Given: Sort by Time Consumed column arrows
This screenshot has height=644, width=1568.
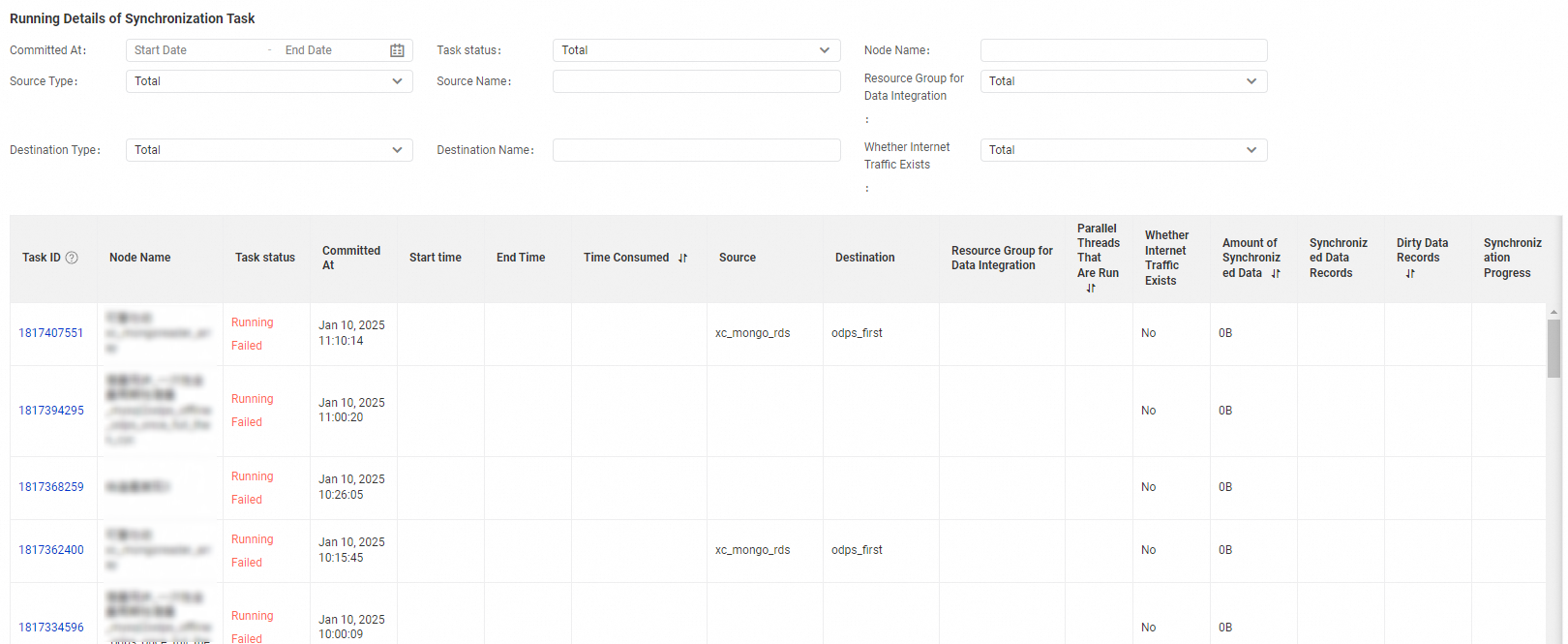Looking at the screenshot, I should click(x=682, y=259).
